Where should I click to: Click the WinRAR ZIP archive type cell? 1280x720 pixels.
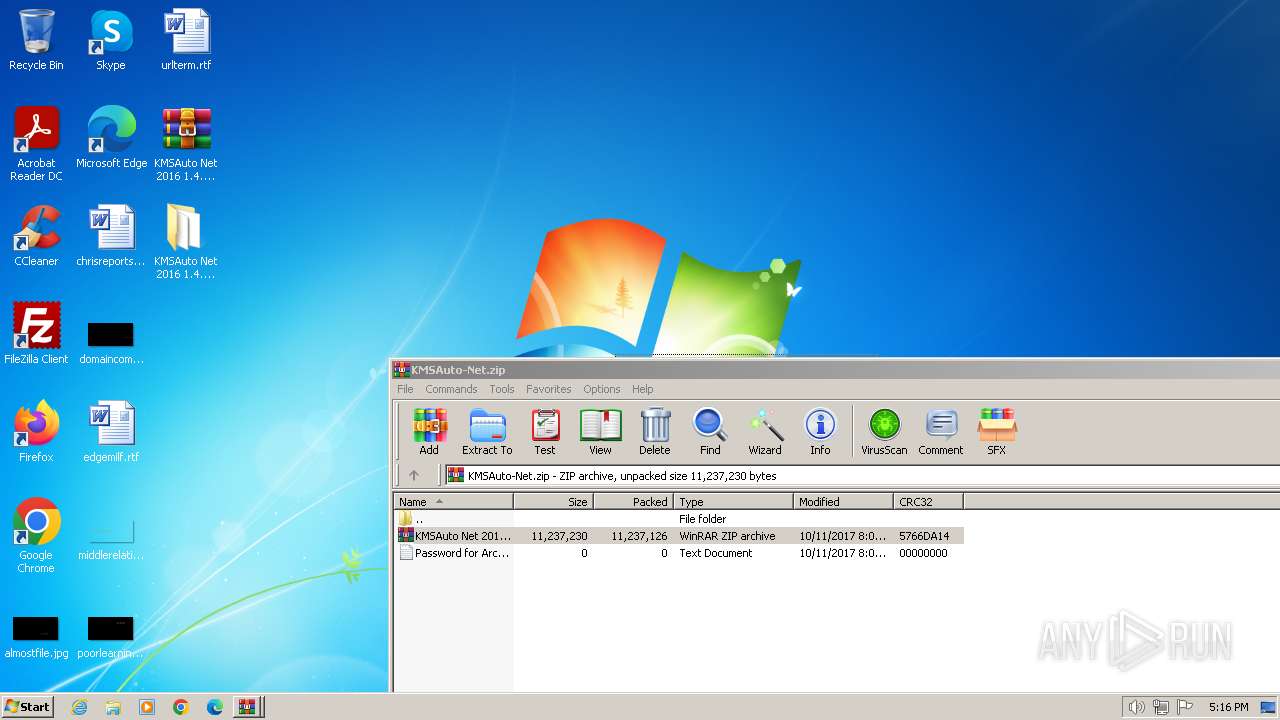[727, 536]
